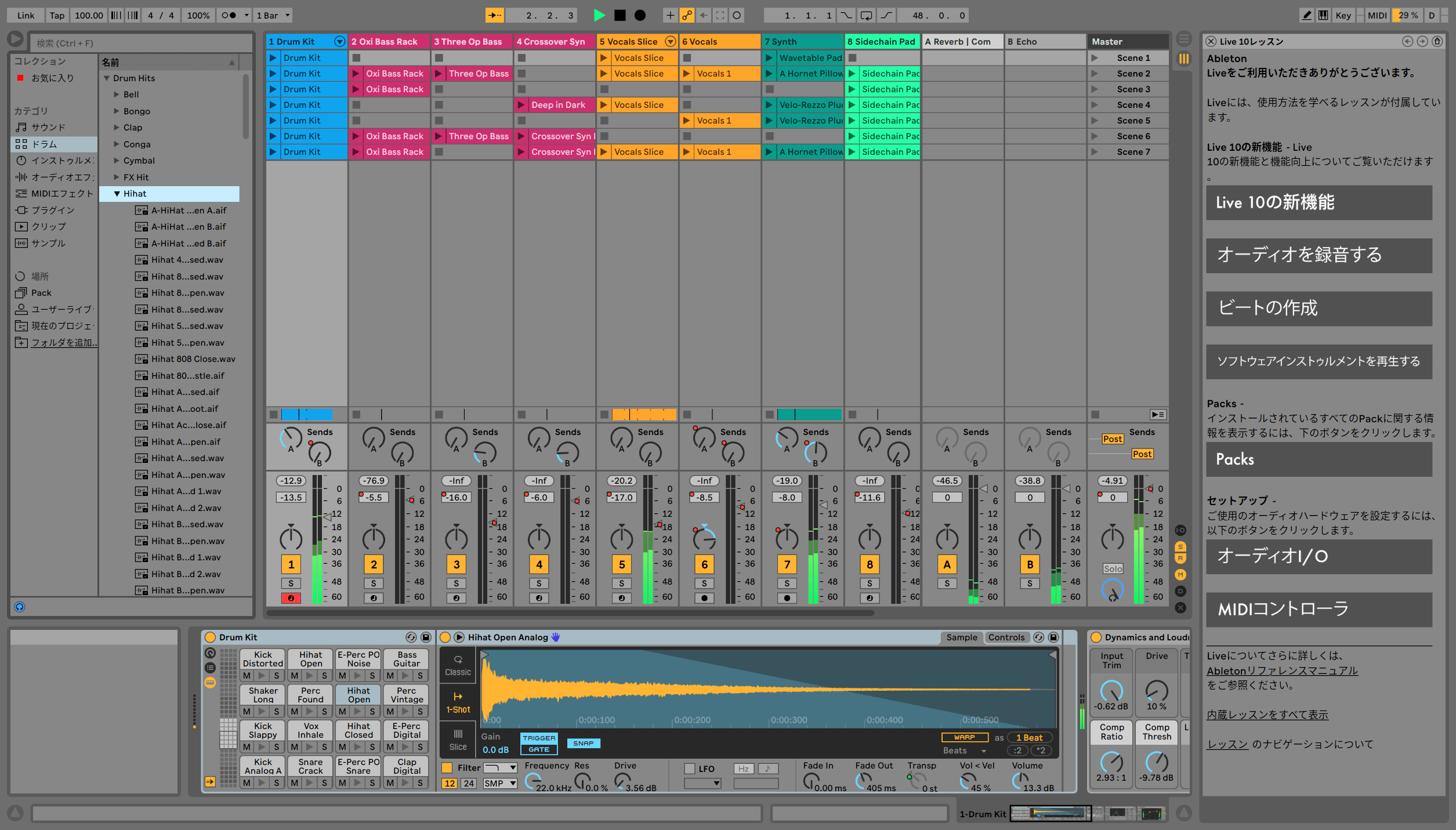Select Classic mode in Simpler

[458, 666]
